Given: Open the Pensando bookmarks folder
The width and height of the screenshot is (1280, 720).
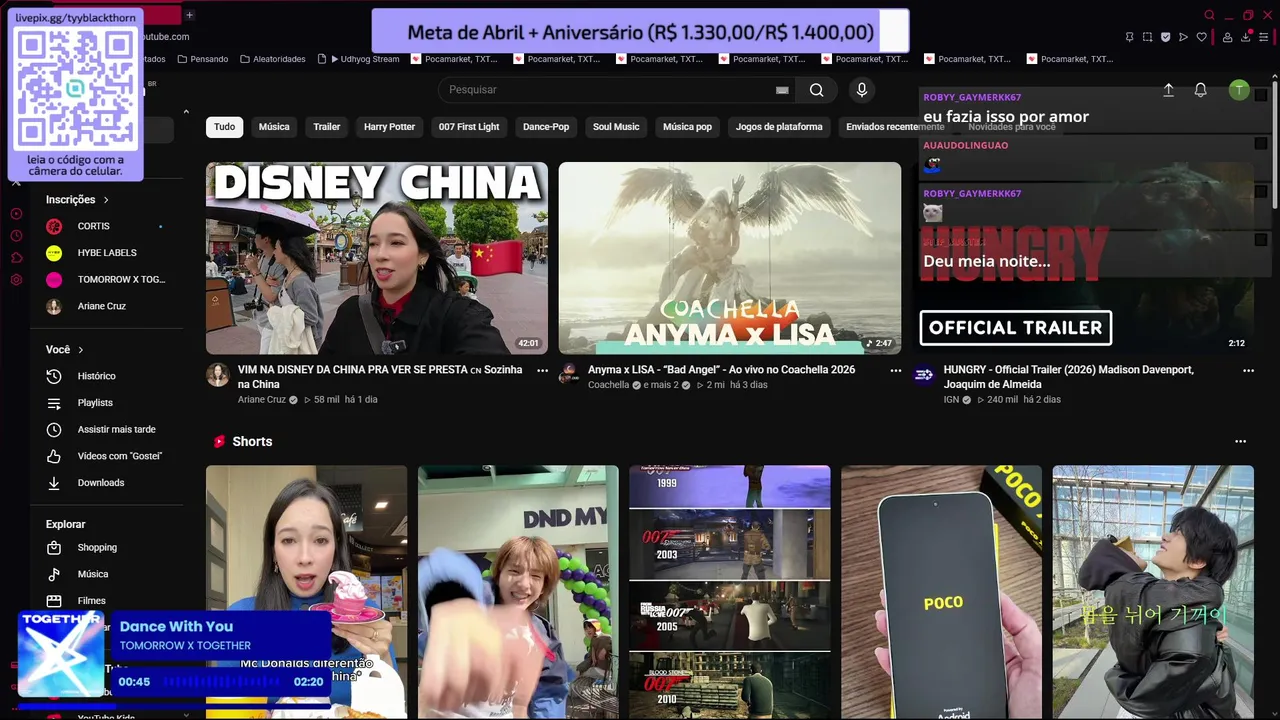Looking at the screenshot, I should pos(203,59).
